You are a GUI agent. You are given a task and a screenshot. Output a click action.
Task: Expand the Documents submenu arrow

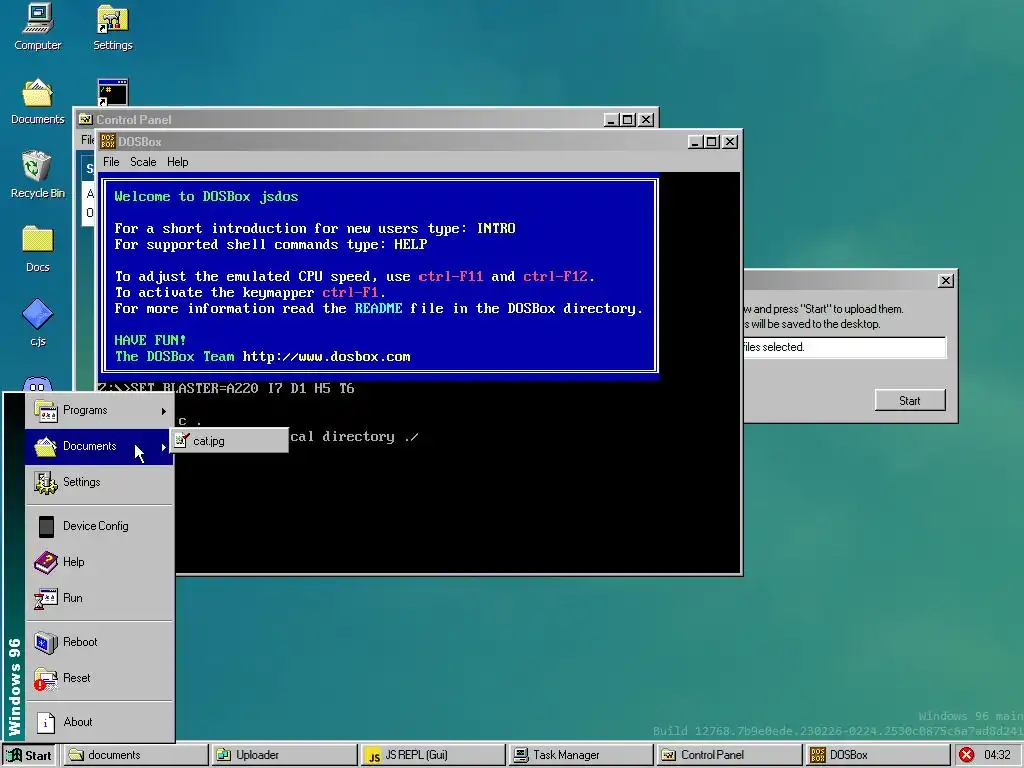163,447
